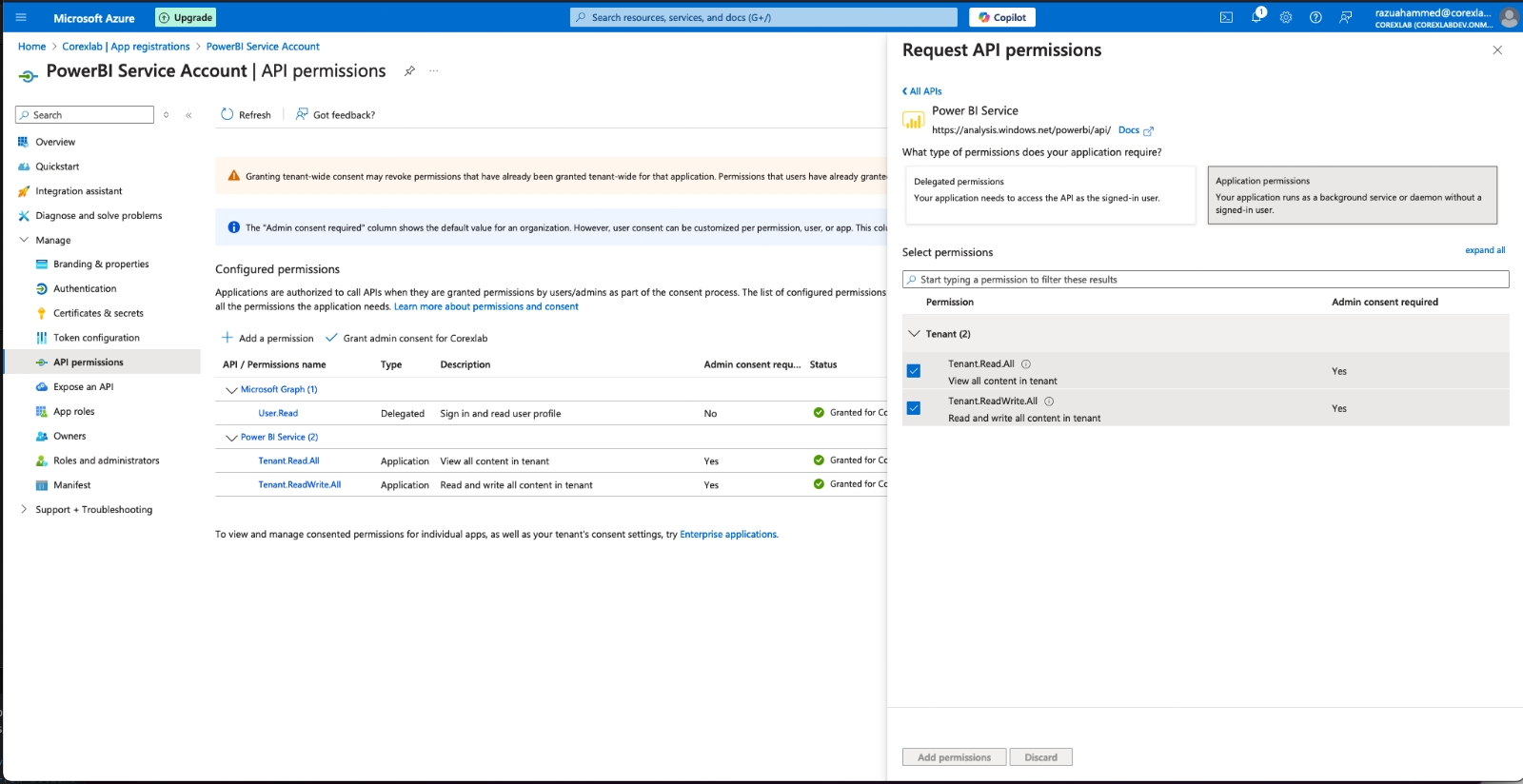Click the account avatar picture

[x=1509, y=17]
